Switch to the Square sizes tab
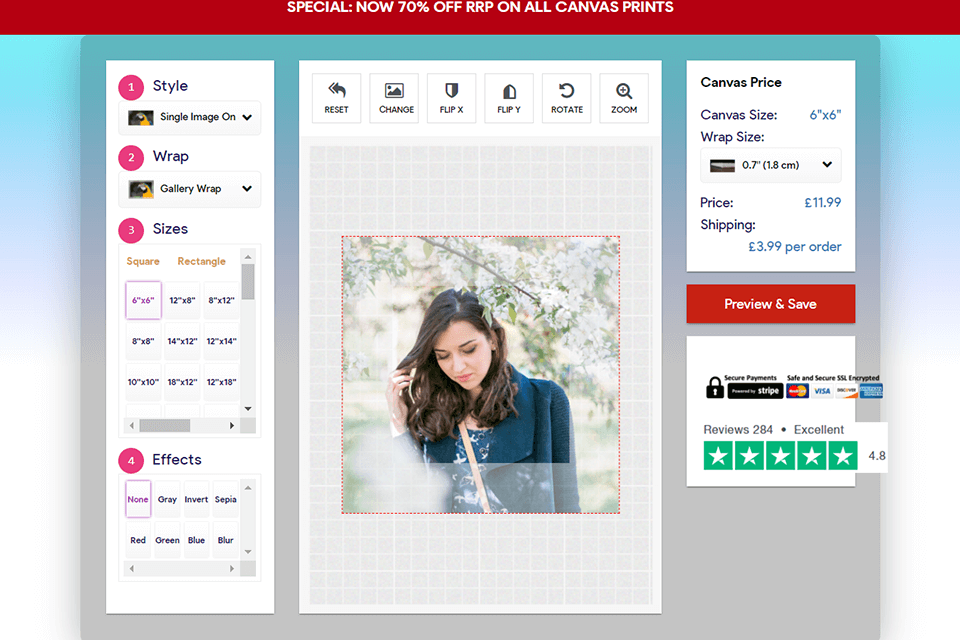Viewport: 960px width, 640px height. tap(143, 261)
